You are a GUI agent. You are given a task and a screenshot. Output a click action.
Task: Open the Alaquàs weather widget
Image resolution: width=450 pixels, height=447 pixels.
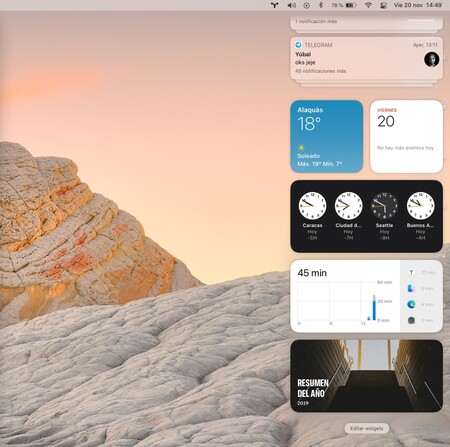pos(327,136)
